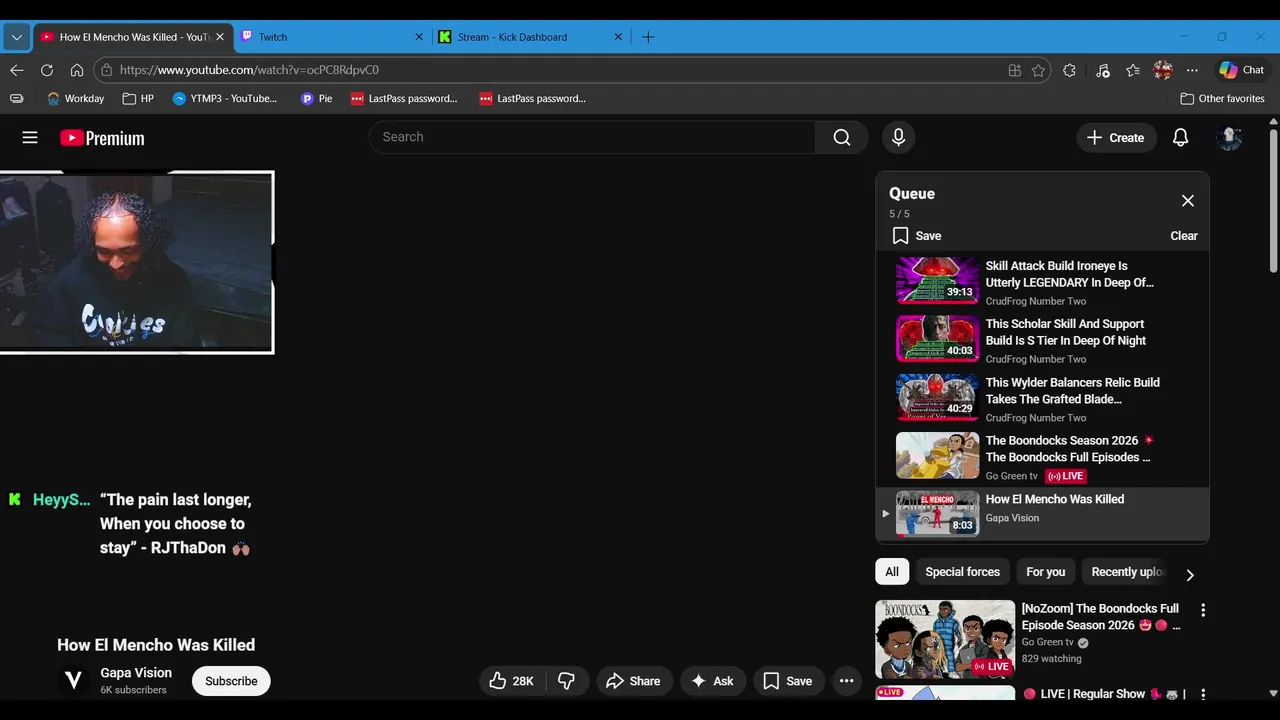Select the All filter chip
The height and width of the screenshot is (720, 1280).
[892, 572]
